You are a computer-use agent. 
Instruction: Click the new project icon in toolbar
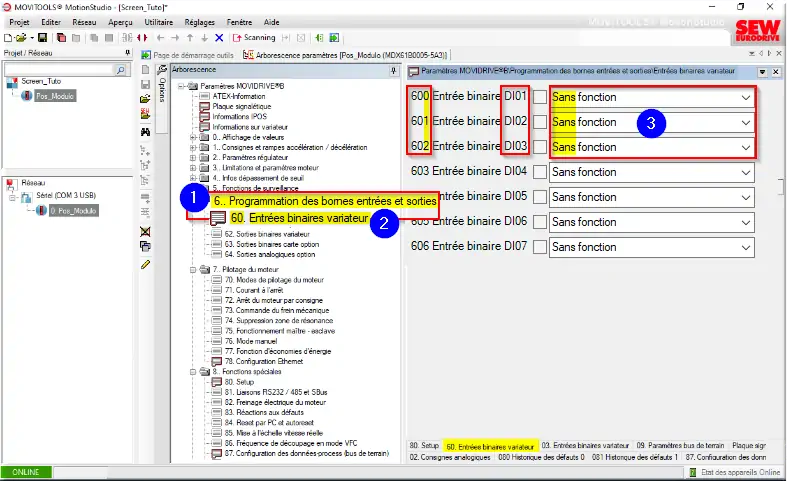(x=8, y=38)
